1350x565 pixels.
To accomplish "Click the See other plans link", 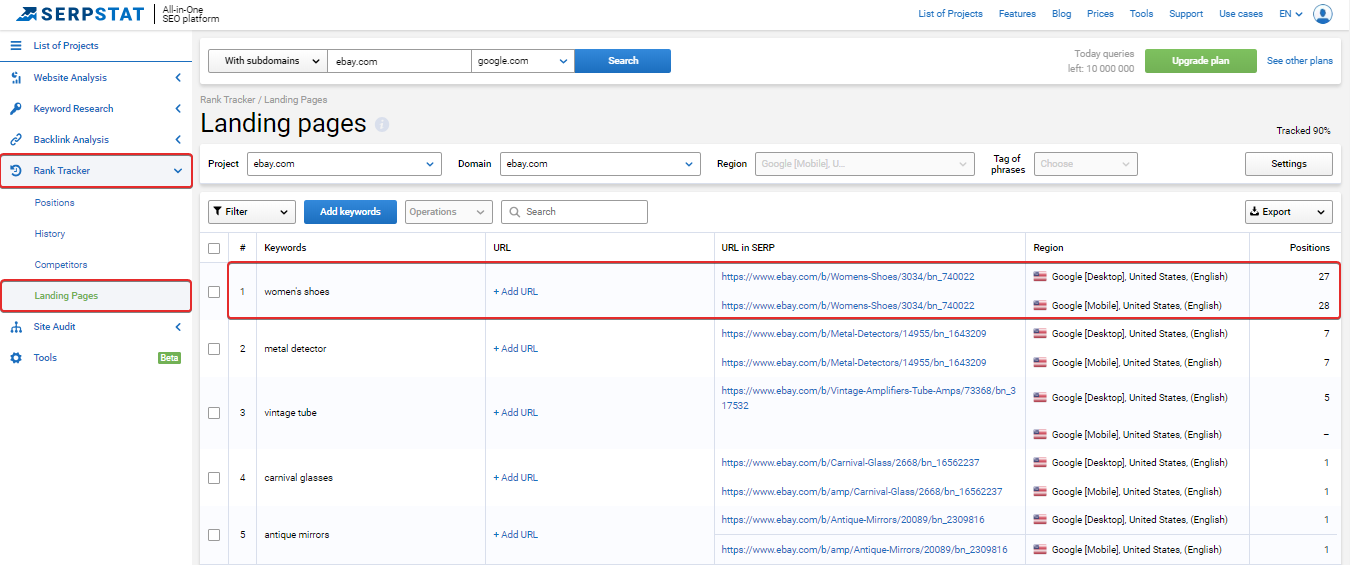I will 1300,61.
